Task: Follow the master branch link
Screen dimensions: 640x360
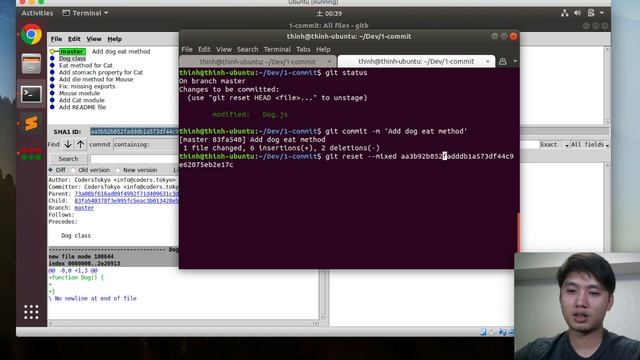Action: [x=84, y=208]
